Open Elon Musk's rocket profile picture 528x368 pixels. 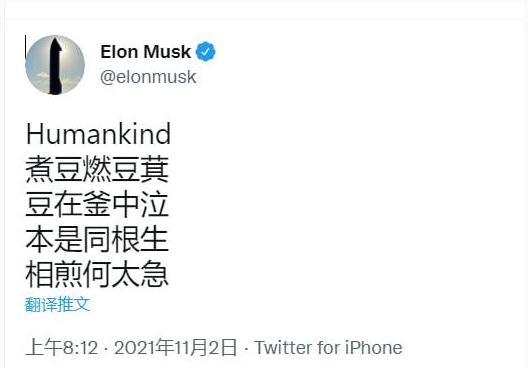55,65
